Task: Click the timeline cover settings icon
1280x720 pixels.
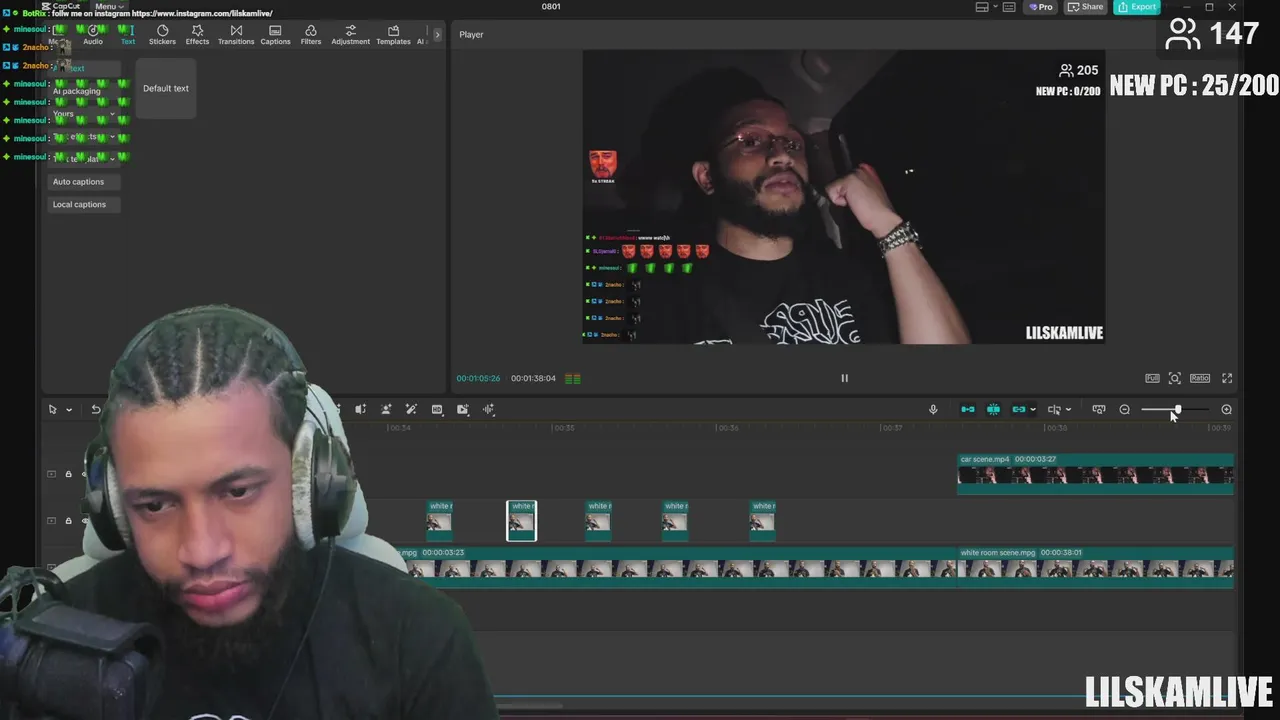Action: (1099, 409)
